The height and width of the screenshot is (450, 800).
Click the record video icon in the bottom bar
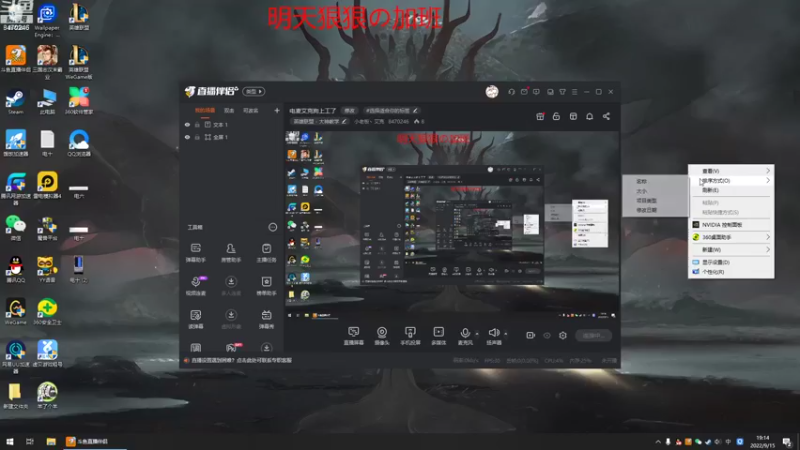pyautogui.click(x=531, y=335)
